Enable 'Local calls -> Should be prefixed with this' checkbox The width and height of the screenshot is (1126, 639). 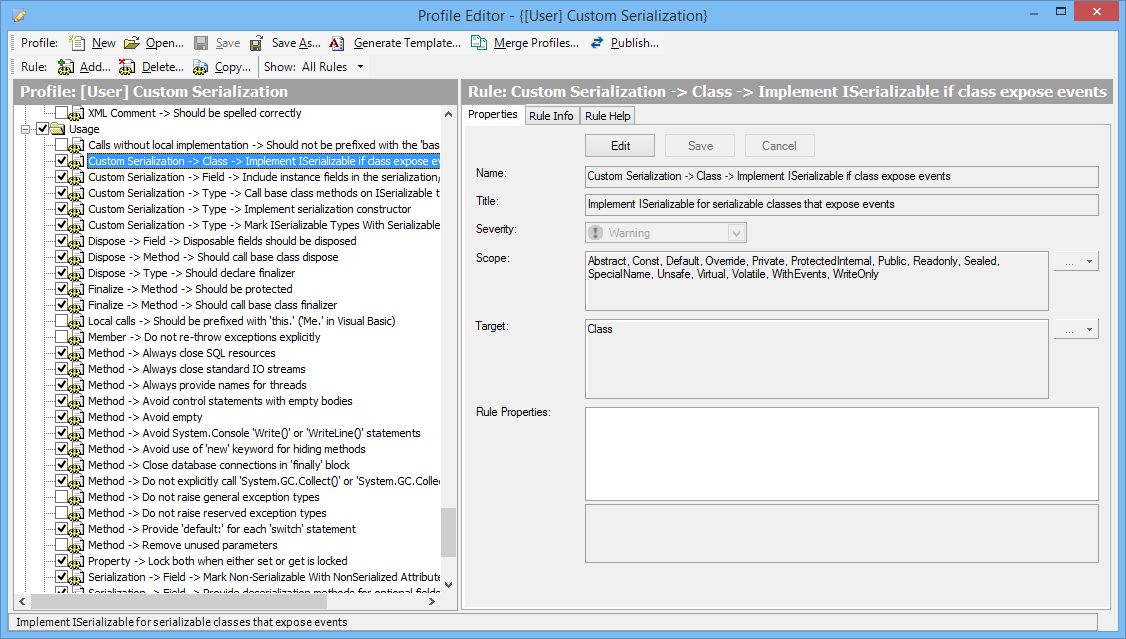pyautogui.click(x=62, y=321)
